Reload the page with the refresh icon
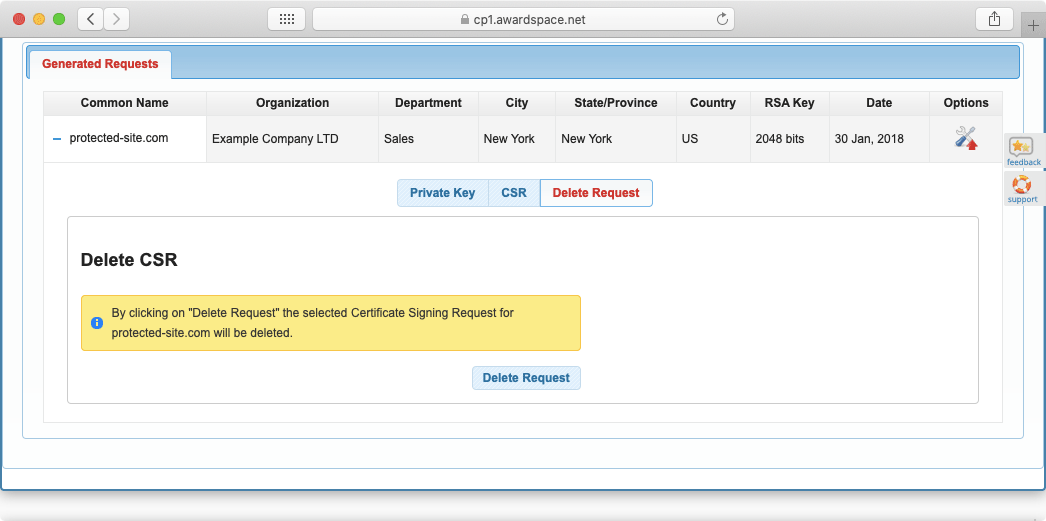 tap(722, 19)
